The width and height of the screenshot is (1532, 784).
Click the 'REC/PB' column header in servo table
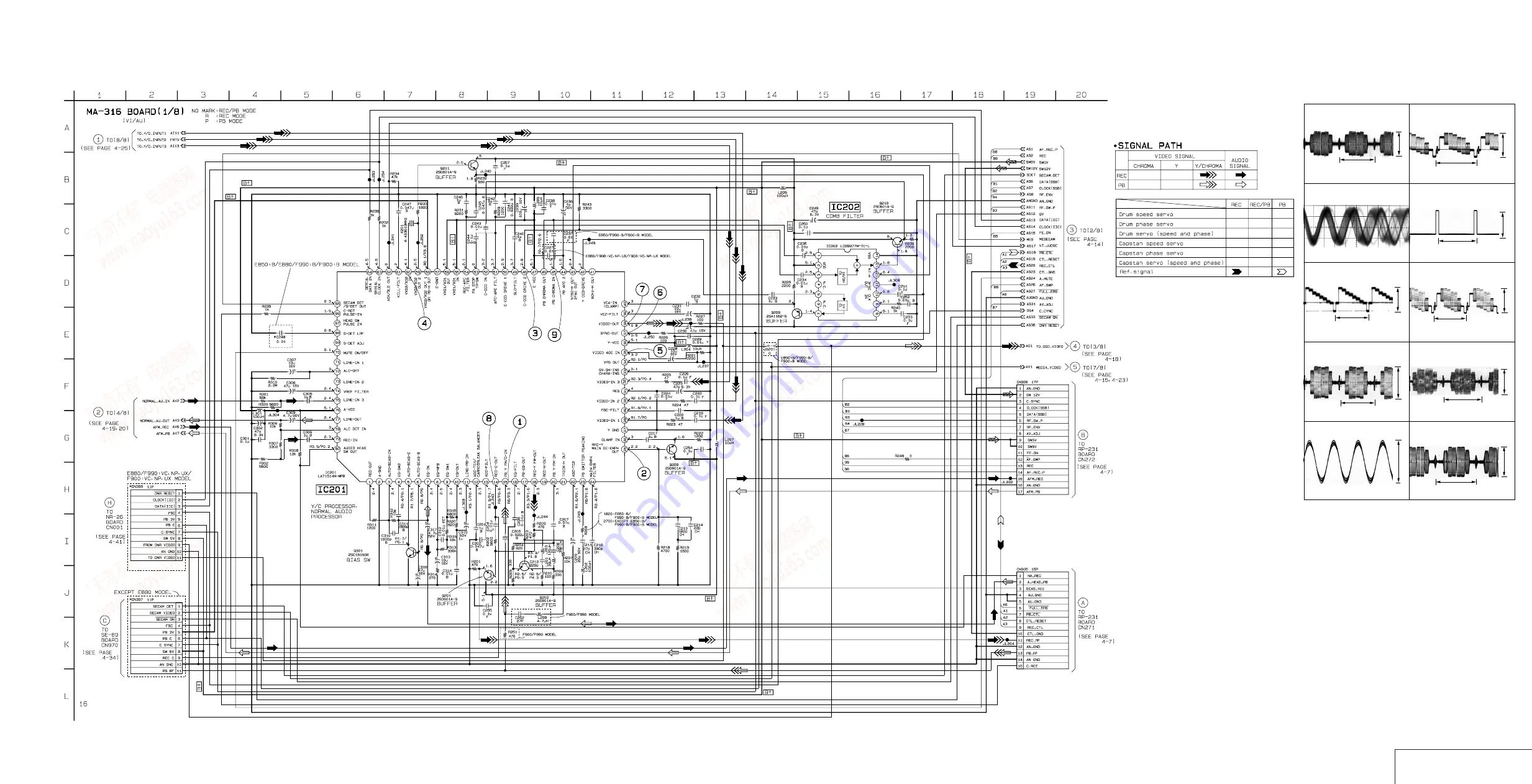pyautogui.click(x=1260, y=204)
